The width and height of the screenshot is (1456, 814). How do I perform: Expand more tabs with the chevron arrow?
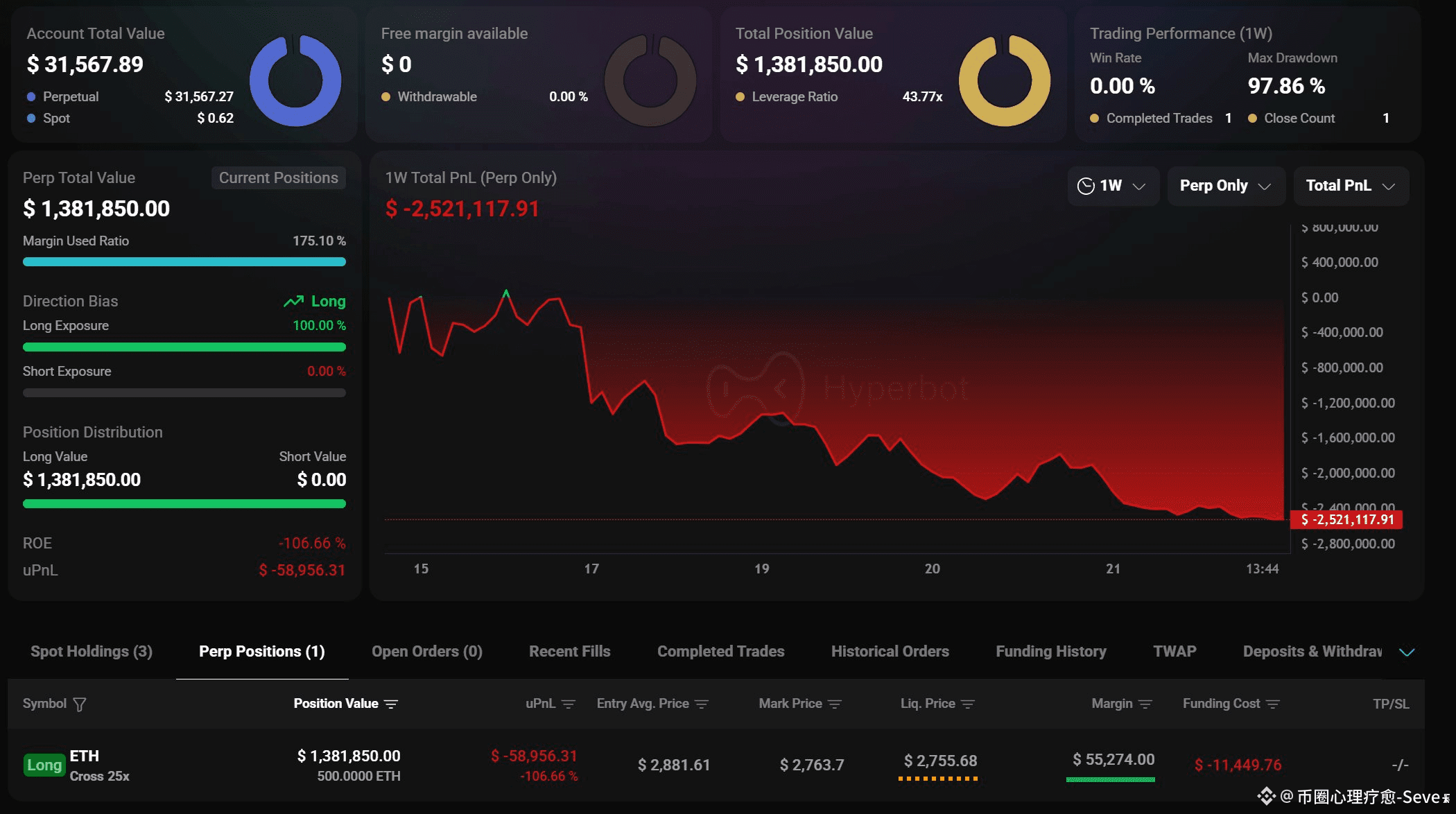(x=1407, y=652)
